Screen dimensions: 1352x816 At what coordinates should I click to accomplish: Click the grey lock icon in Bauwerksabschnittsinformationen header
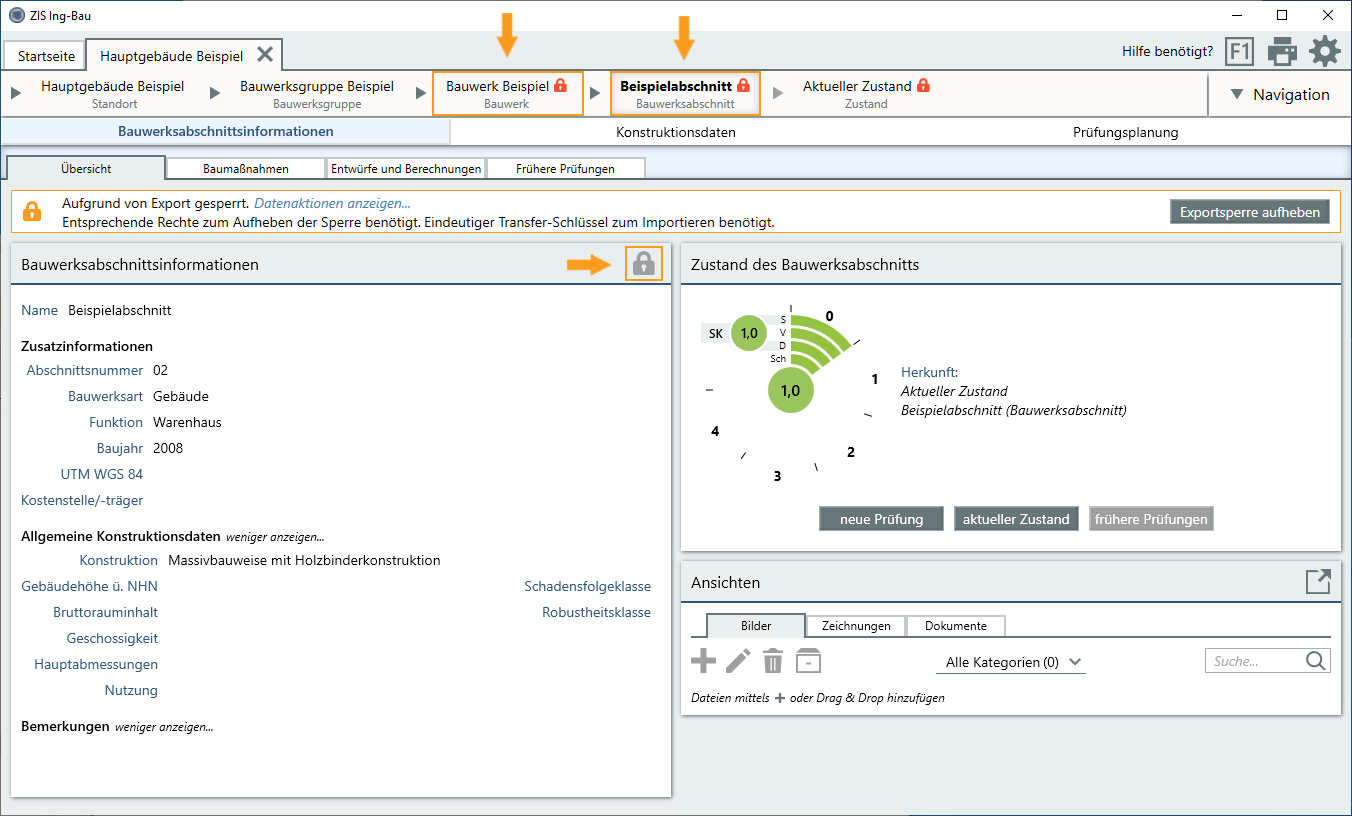point(644,264)
